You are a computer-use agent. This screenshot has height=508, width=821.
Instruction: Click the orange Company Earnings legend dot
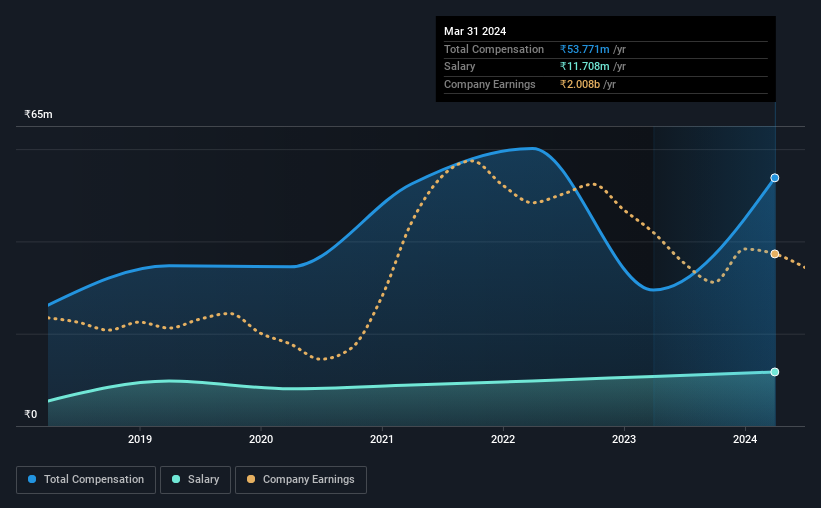coord(251,479)
